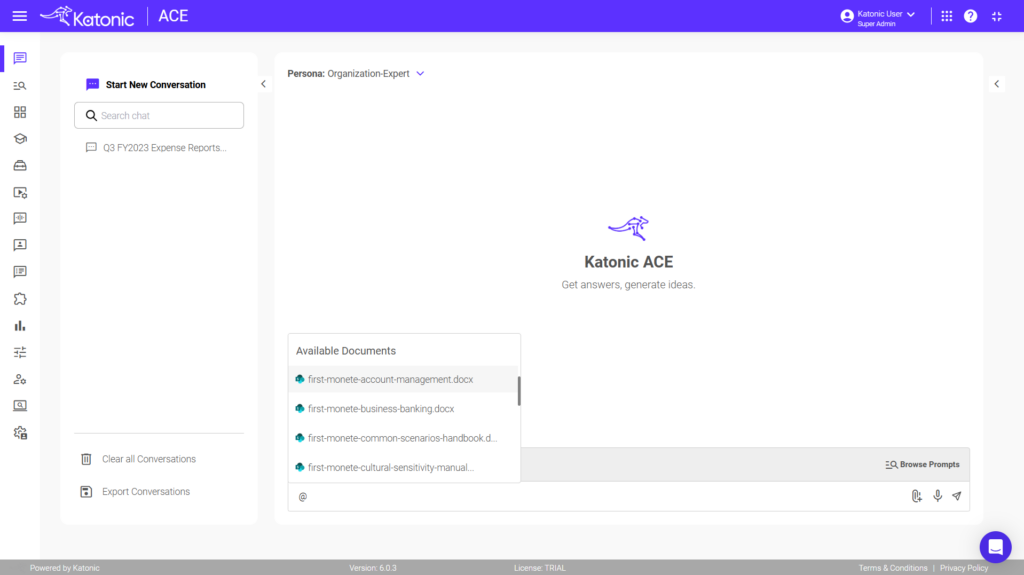Image resolution: width=1024 pixels, height=575 pixels.
Task: Open the toolbox sidebar icon
Action: coord(20,165)
